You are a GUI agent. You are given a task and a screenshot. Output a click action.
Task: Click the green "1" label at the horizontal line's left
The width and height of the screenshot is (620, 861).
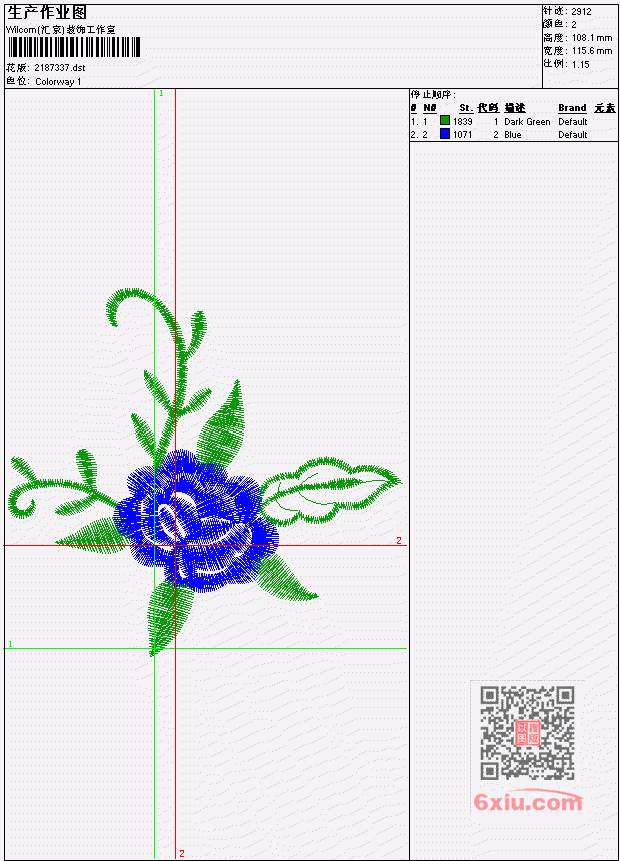click(10, 644)
